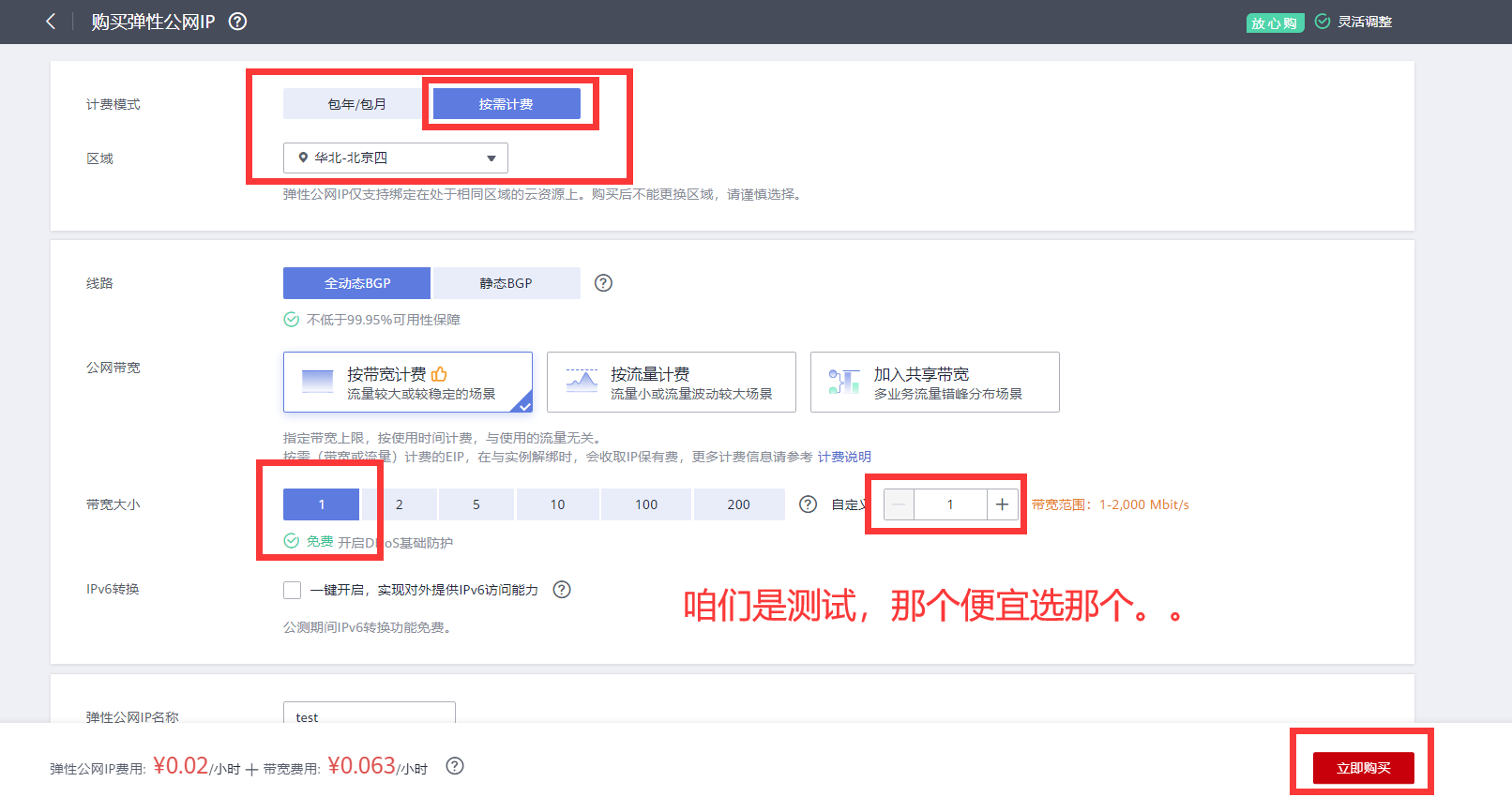Open help icon beside 购买弹性公网IP title
The image size is (1512, 797).
click(238, 22)
